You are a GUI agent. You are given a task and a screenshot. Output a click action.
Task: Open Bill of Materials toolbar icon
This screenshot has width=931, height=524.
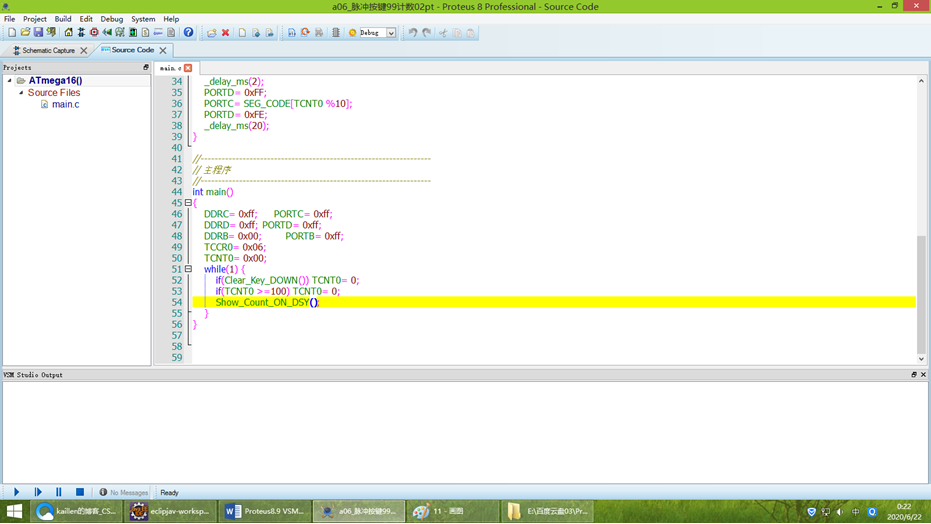tap(145, 33)
